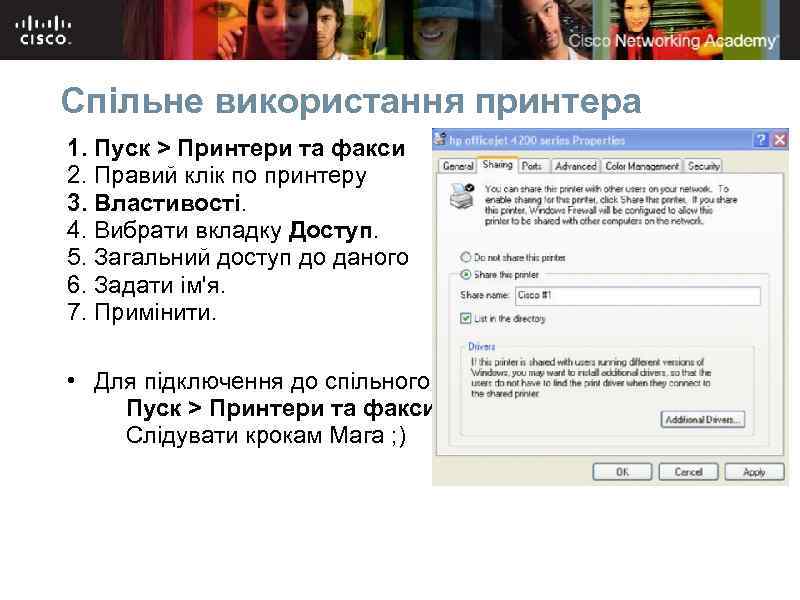The image size is (800, 600).
Task: Switch to the General tab
Action: click(462, 166)
